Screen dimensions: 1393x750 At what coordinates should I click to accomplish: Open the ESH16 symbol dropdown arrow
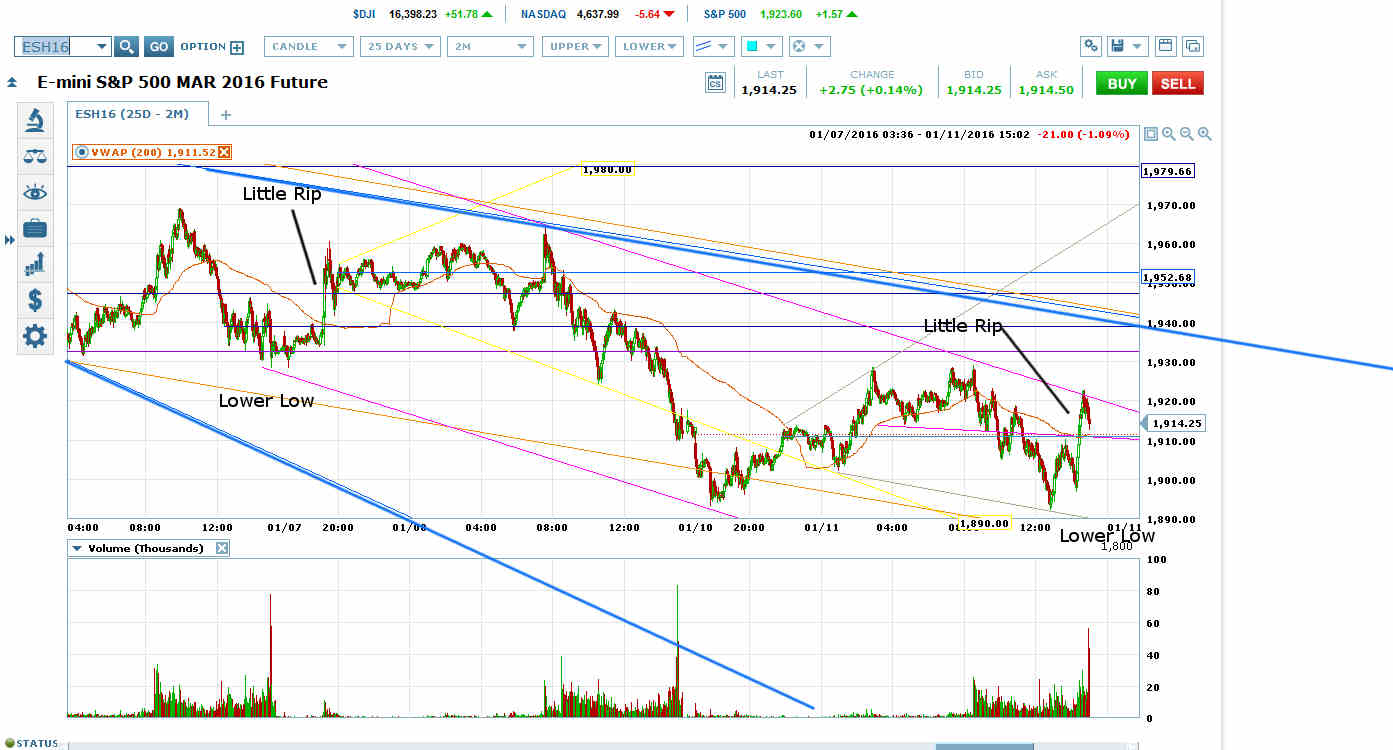pyautogui.click(x=101, y=46)
